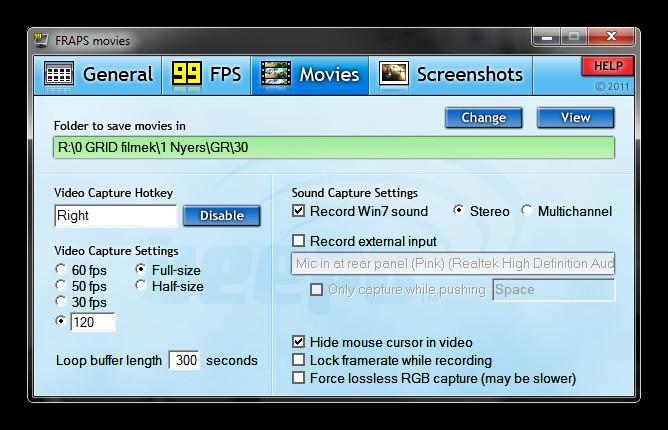Open the Screenshots tab
Screen dimensions: 668x430
point(450,75)
